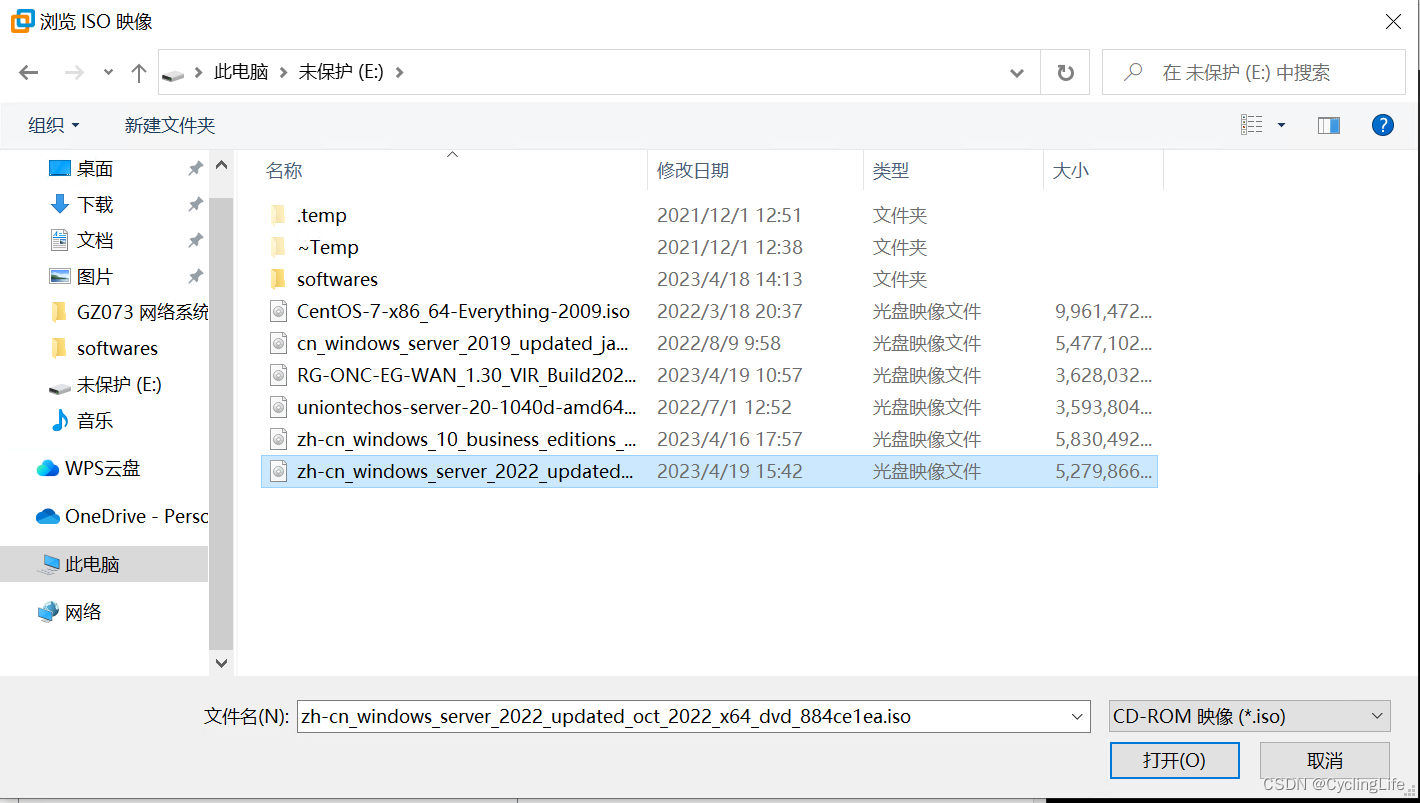
Task: Click the change view icon
Action: [1252, 125]
